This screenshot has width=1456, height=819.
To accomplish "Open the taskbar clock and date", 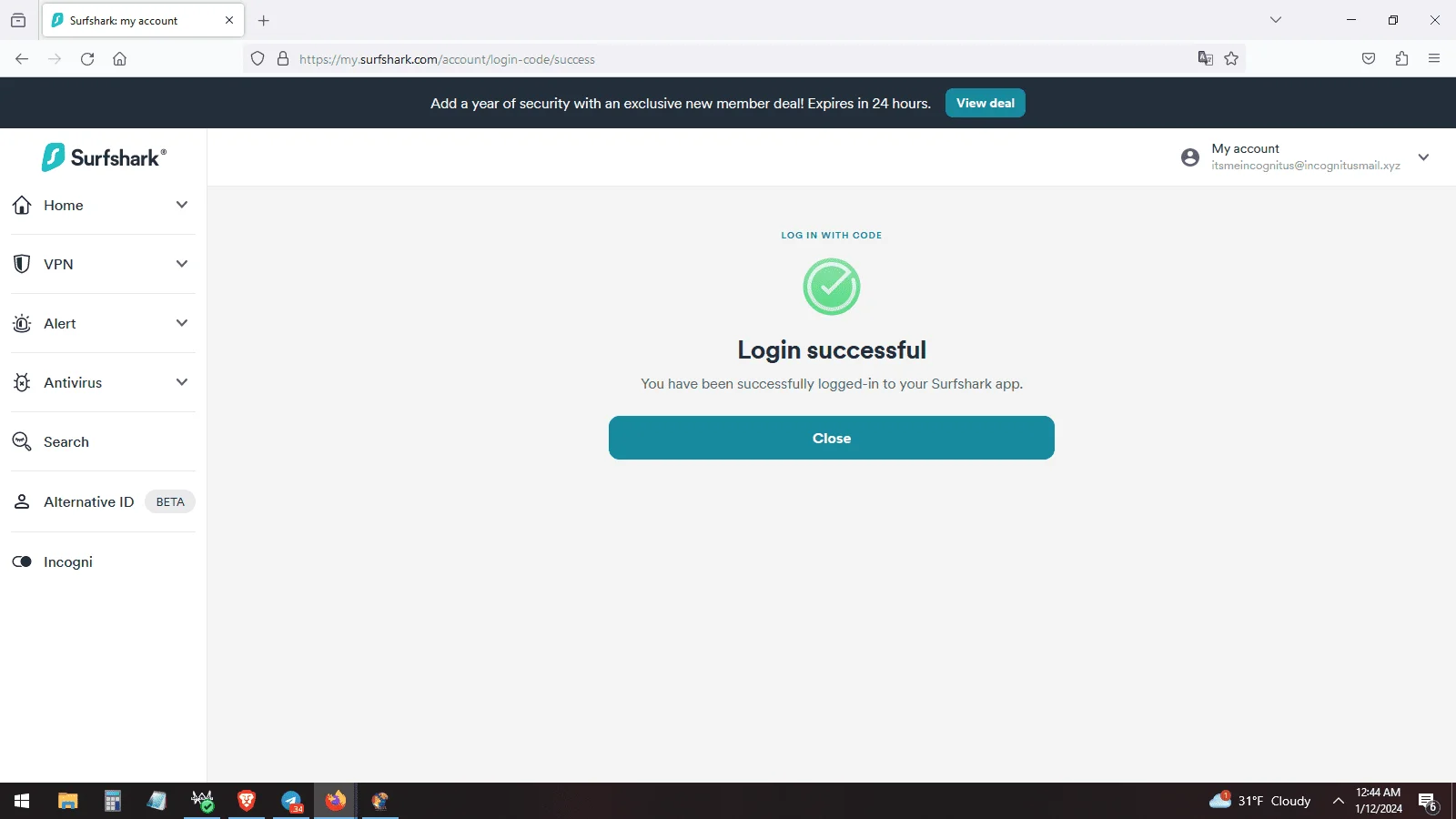I will pos(1379,801).
